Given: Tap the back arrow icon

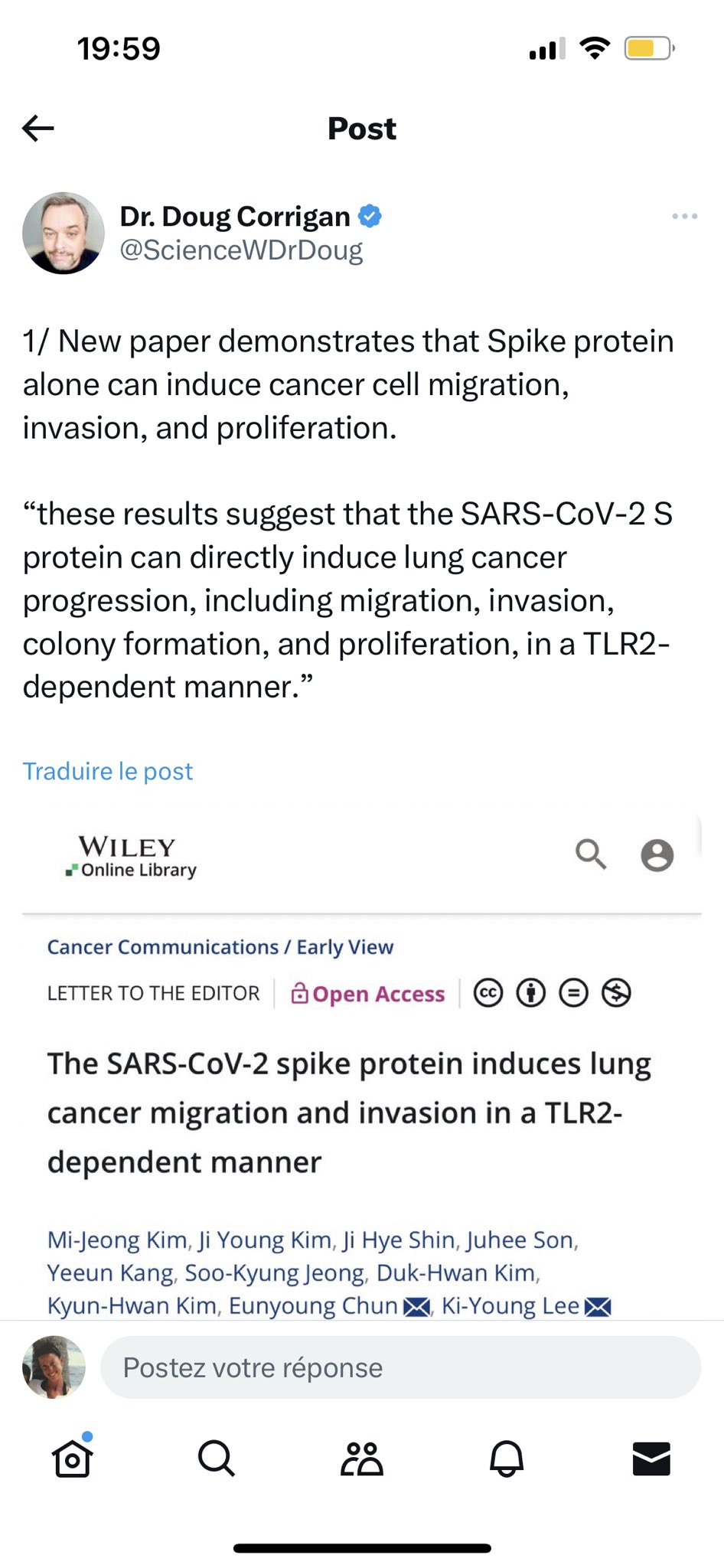Looking at the screenshot, I should pos(38,128).
